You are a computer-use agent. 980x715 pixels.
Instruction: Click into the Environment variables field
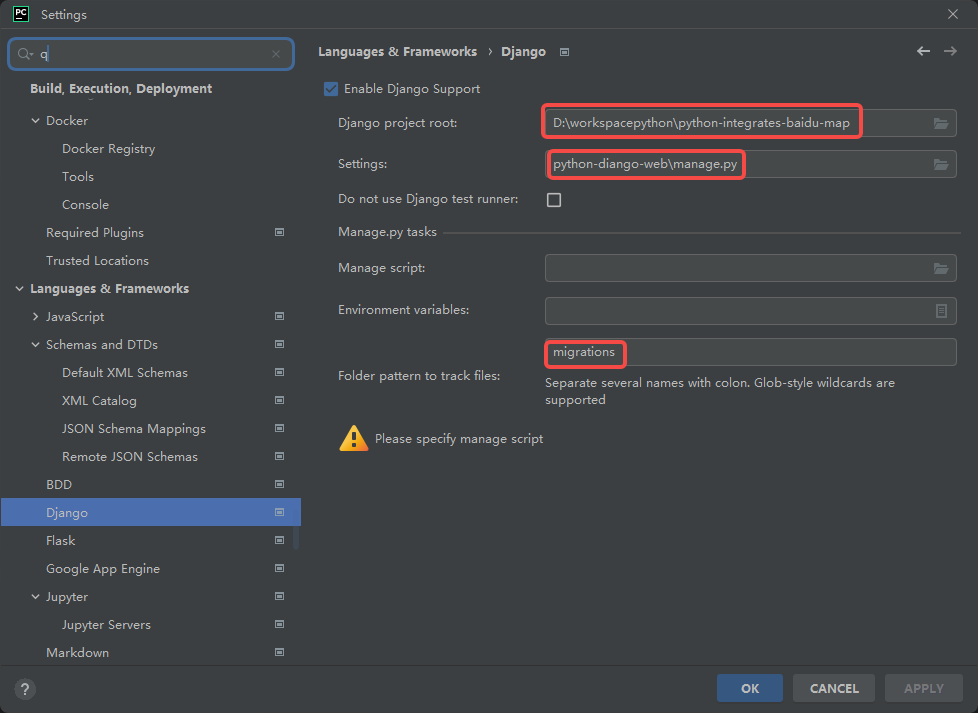pos(750,311)
